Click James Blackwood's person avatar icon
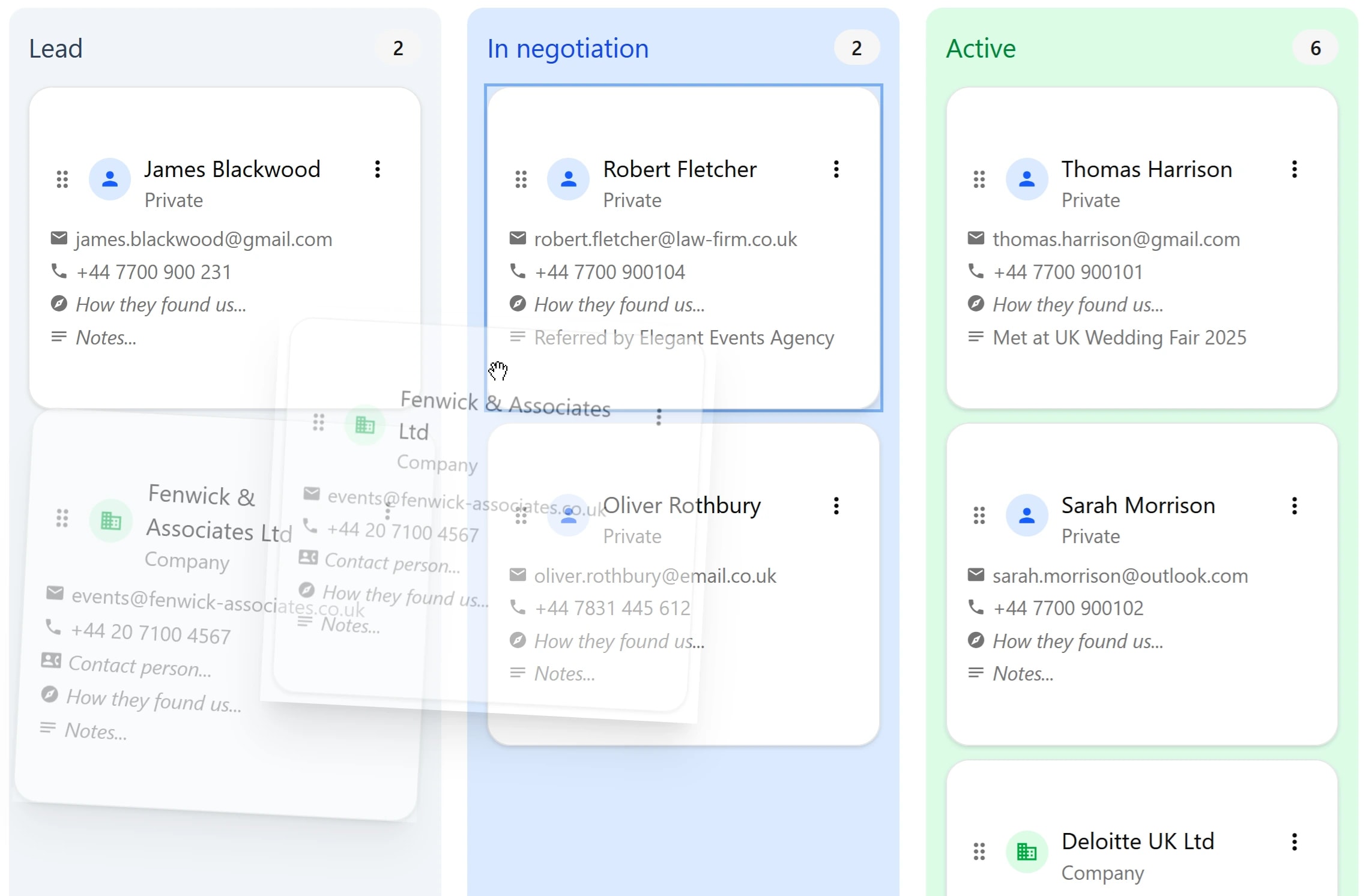The image size is (1366, 896). pos(110,179)
